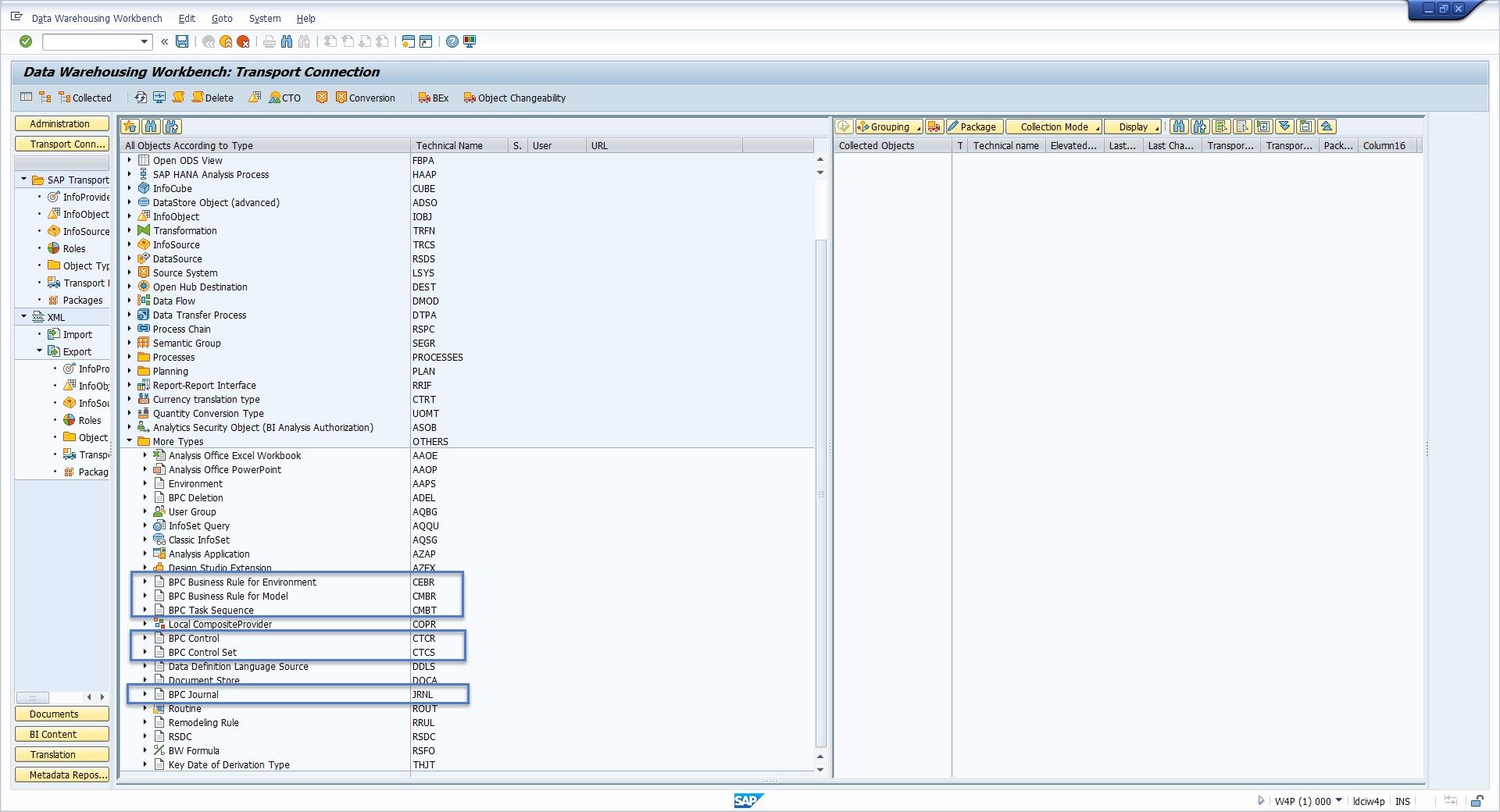Click the BEx truck button

click(434, 98)
